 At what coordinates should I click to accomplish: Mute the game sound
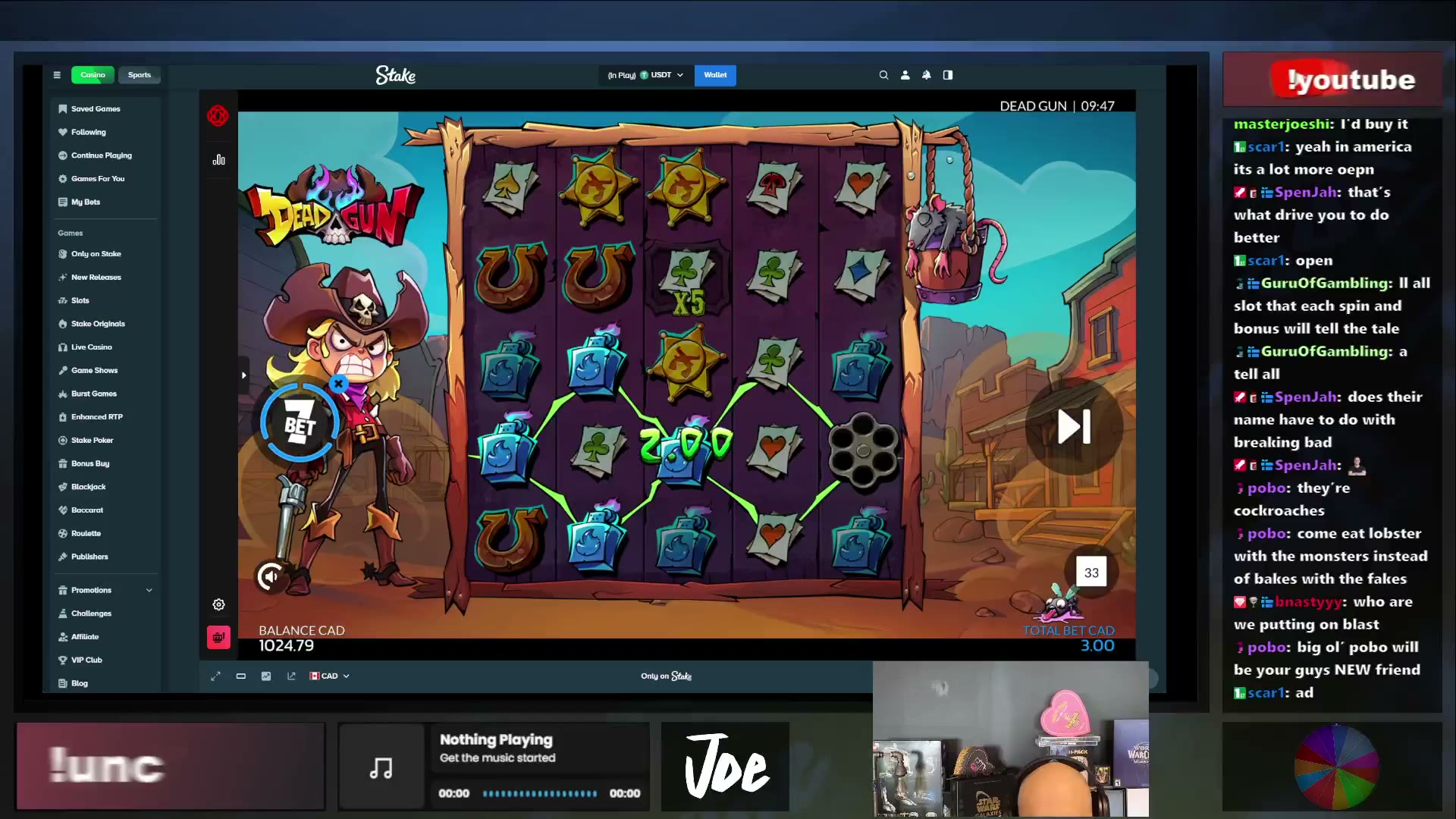point(270,577)
